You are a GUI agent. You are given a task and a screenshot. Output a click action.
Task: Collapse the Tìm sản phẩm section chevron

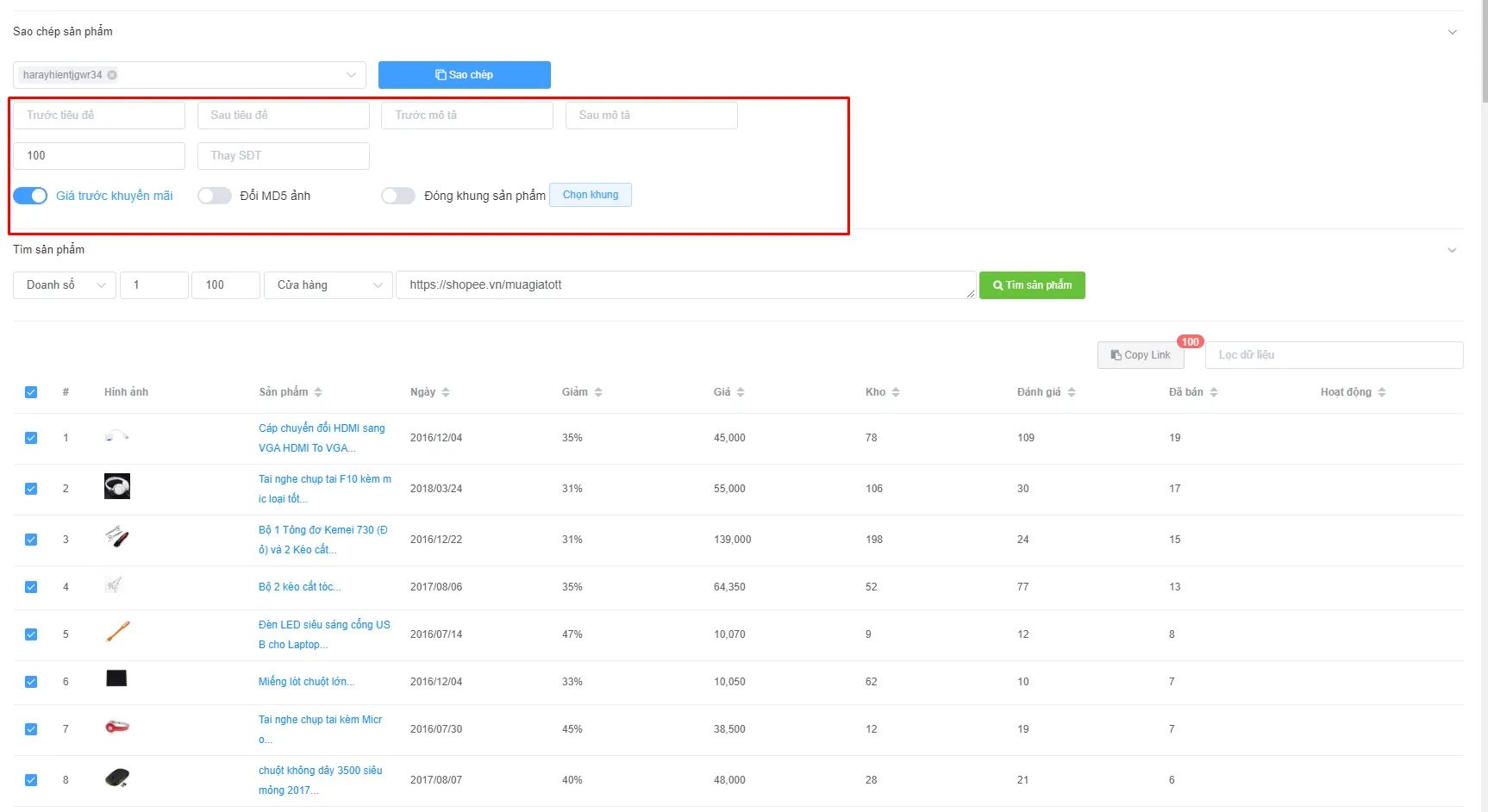pos(1452,250)
